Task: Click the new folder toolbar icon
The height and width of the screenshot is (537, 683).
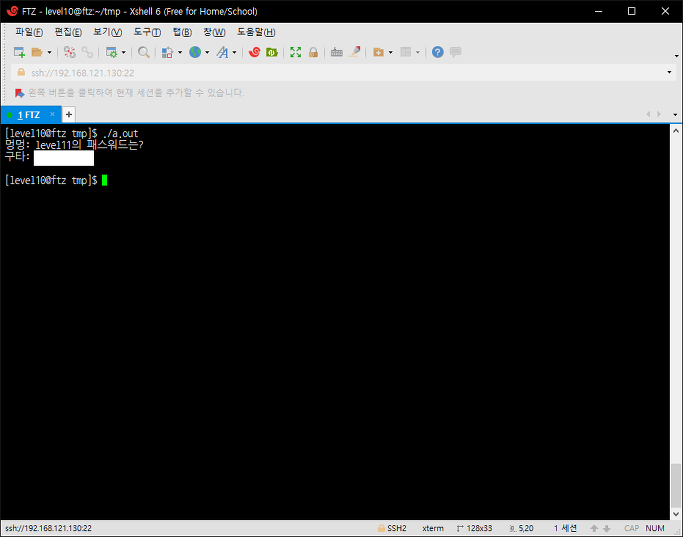Action: pyautogui.click(x=379, y=52)
